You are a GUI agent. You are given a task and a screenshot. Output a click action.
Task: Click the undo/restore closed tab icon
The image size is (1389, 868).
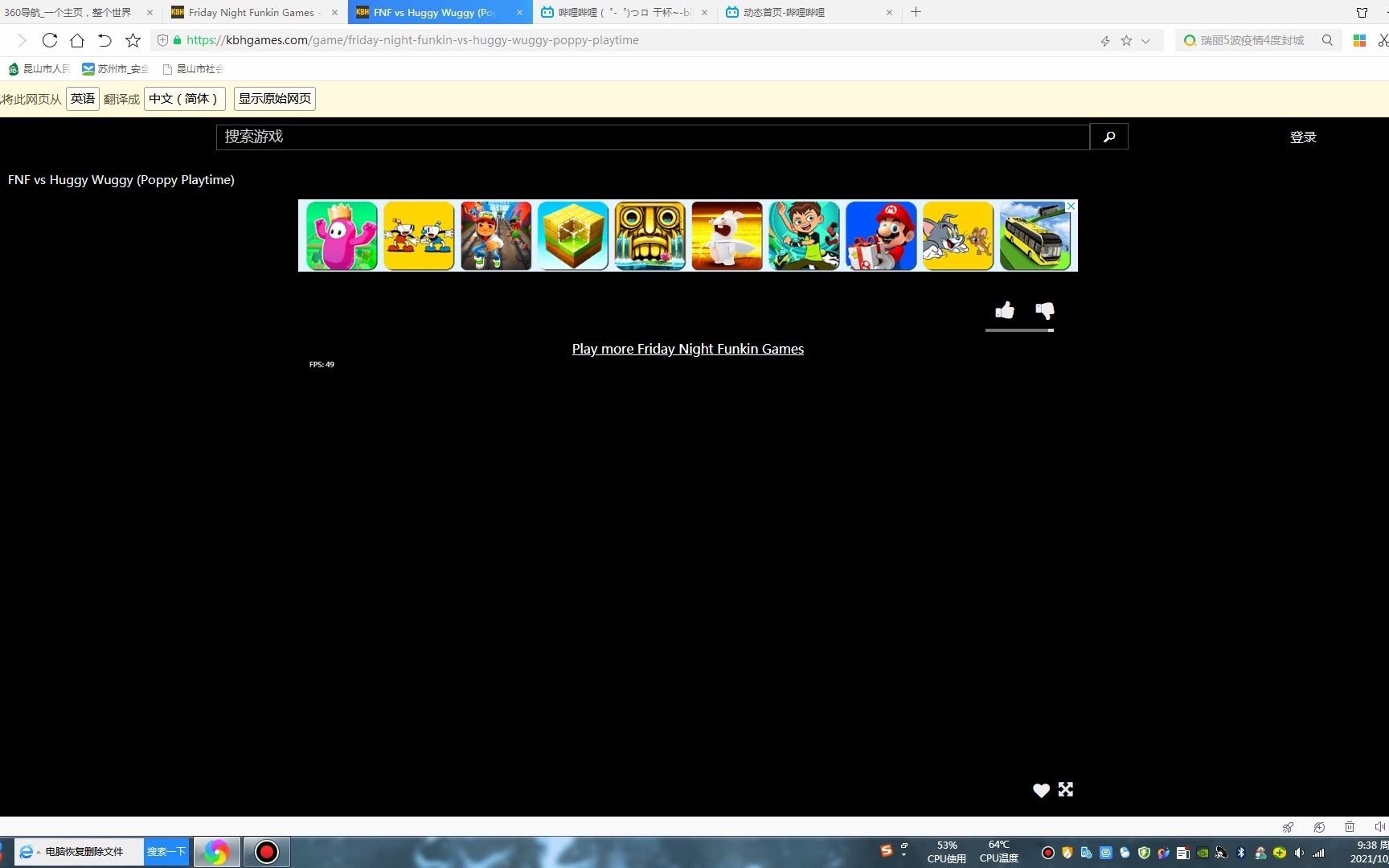pos(104,40)
